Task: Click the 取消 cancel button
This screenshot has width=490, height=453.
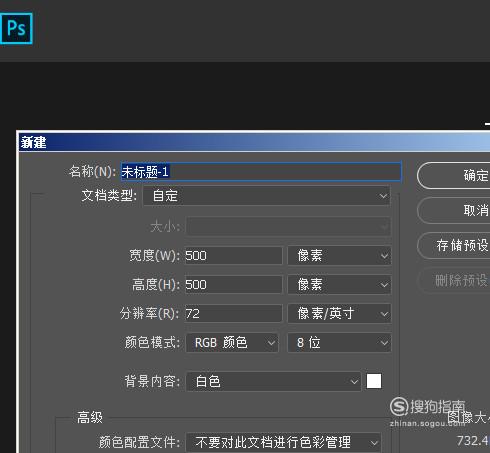Action: coord(454,211)
